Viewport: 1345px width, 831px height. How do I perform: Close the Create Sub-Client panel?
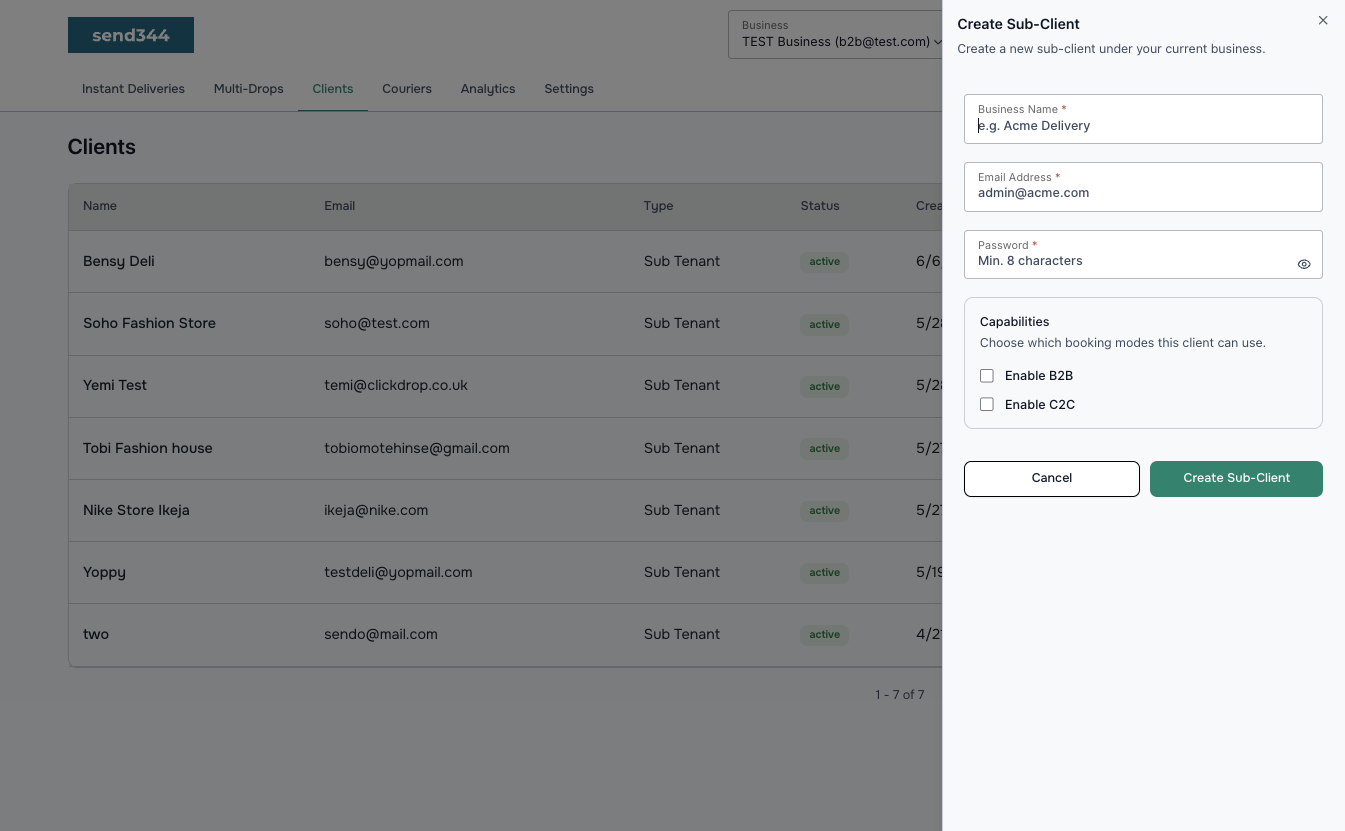1323,20
